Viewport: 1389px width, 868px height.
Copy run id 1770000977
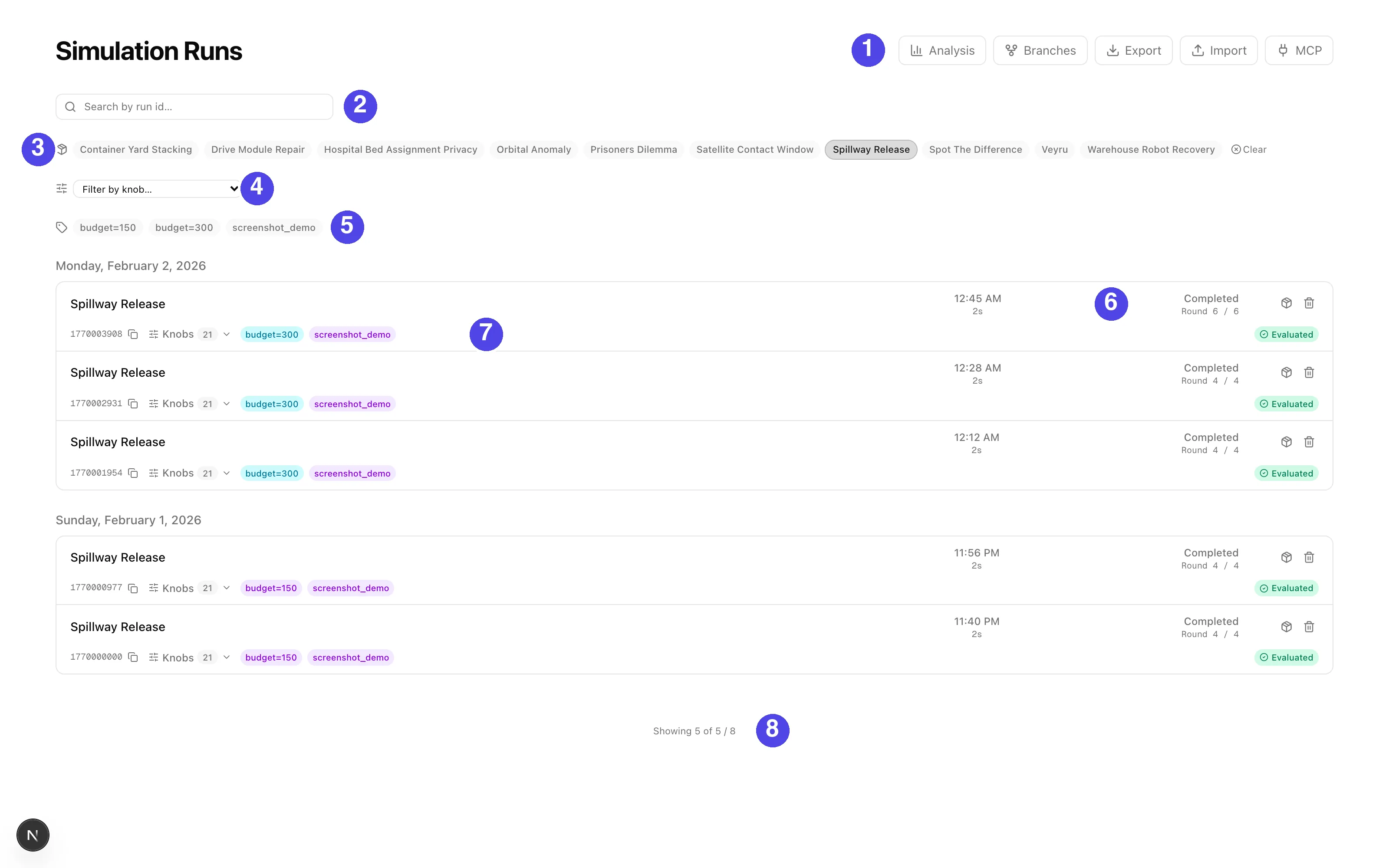133,588
